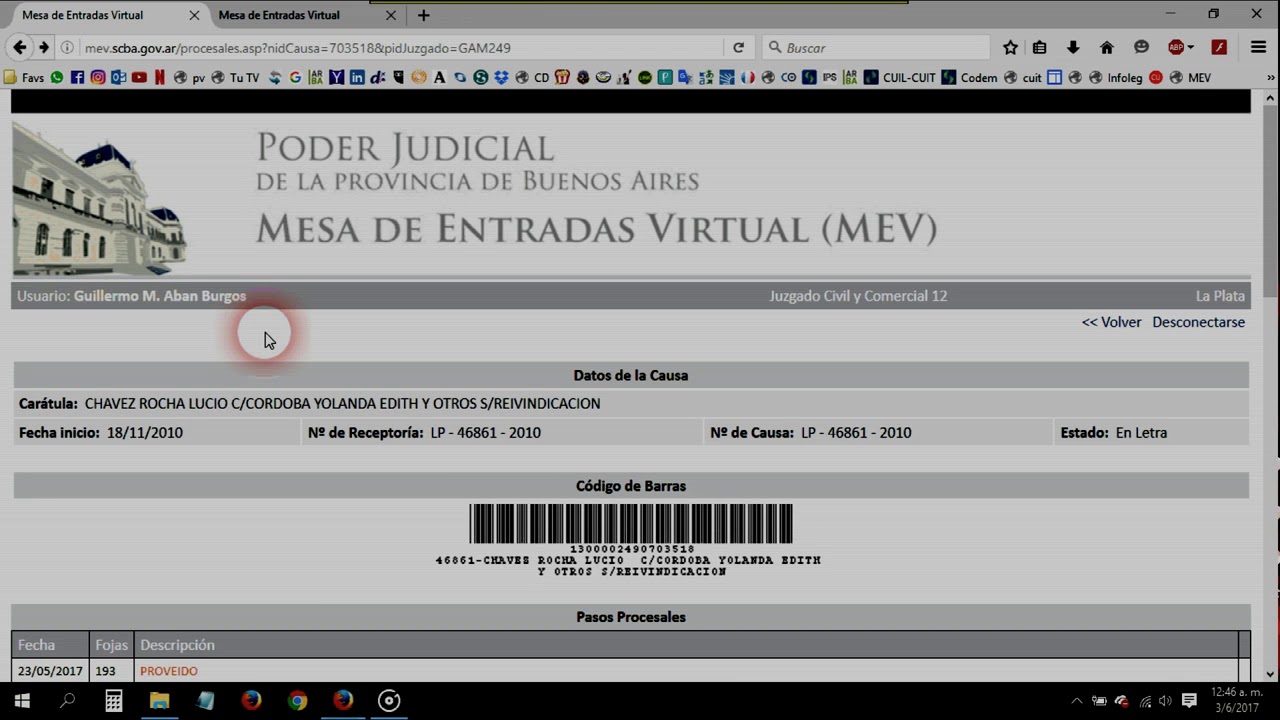1280x720 pixels.
Task: Open a new browser tab
Action: pos(423,15)
